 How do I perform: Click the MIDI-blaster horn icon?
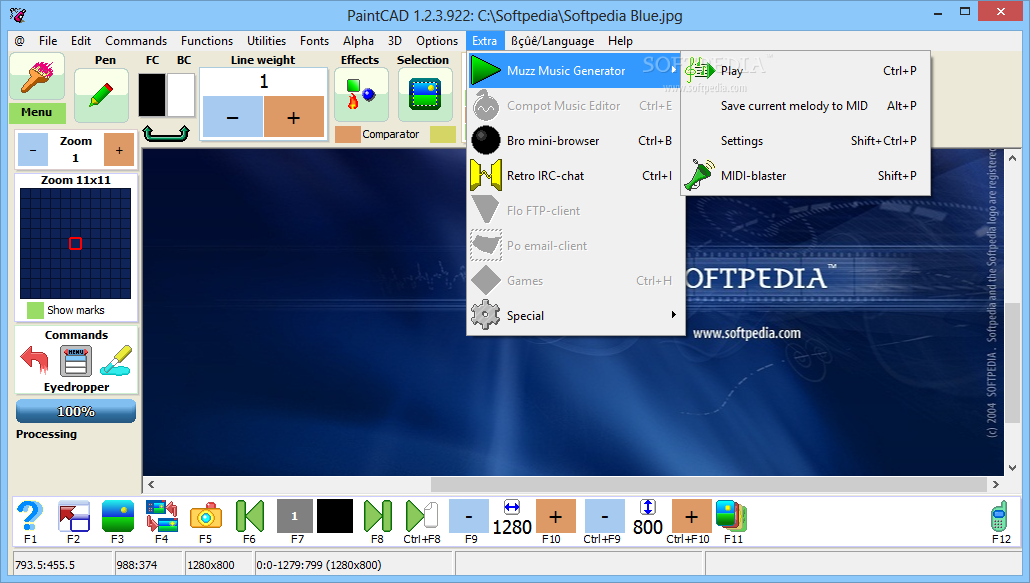point(700,175)
